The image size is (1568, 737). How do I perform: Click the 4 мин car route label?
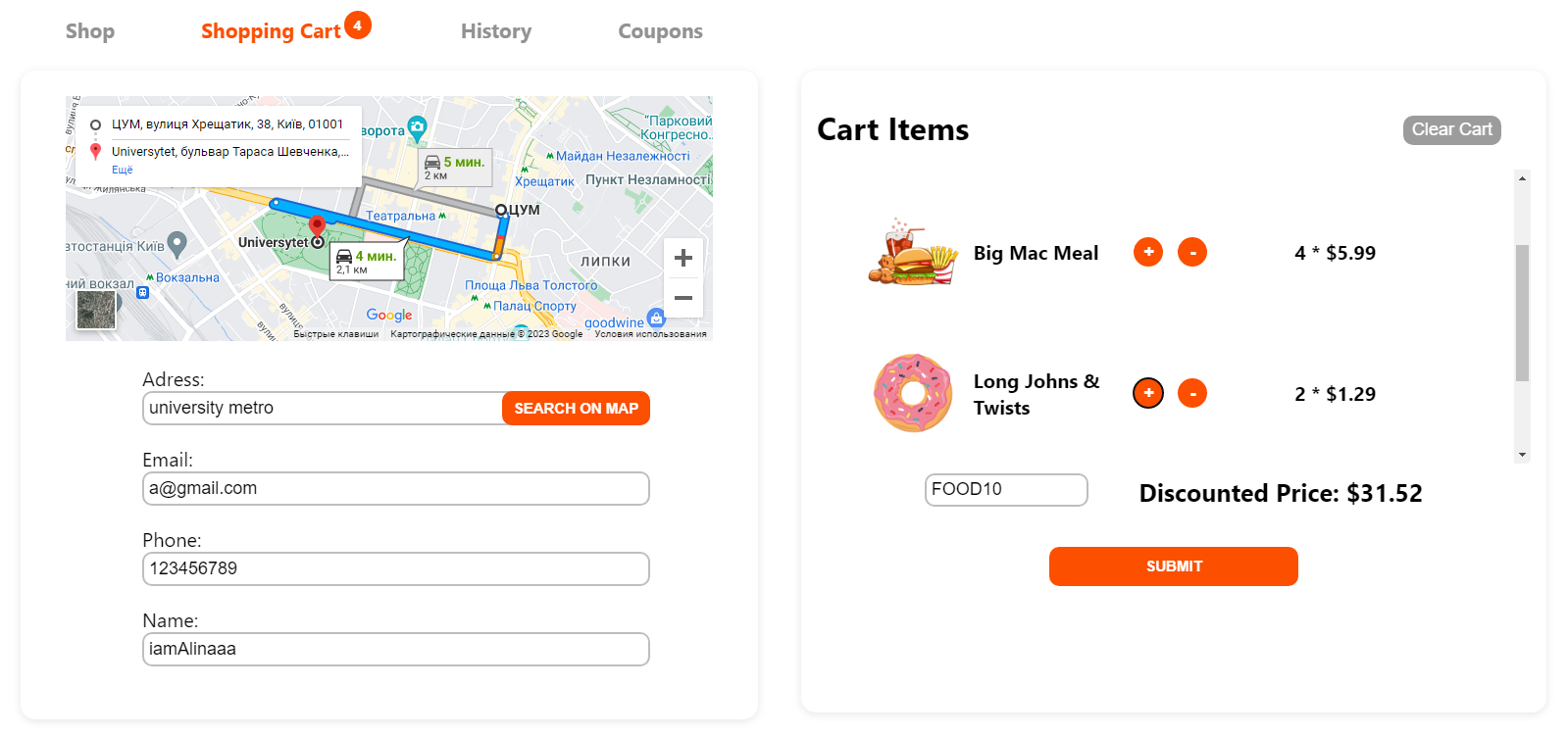(366, 258)
